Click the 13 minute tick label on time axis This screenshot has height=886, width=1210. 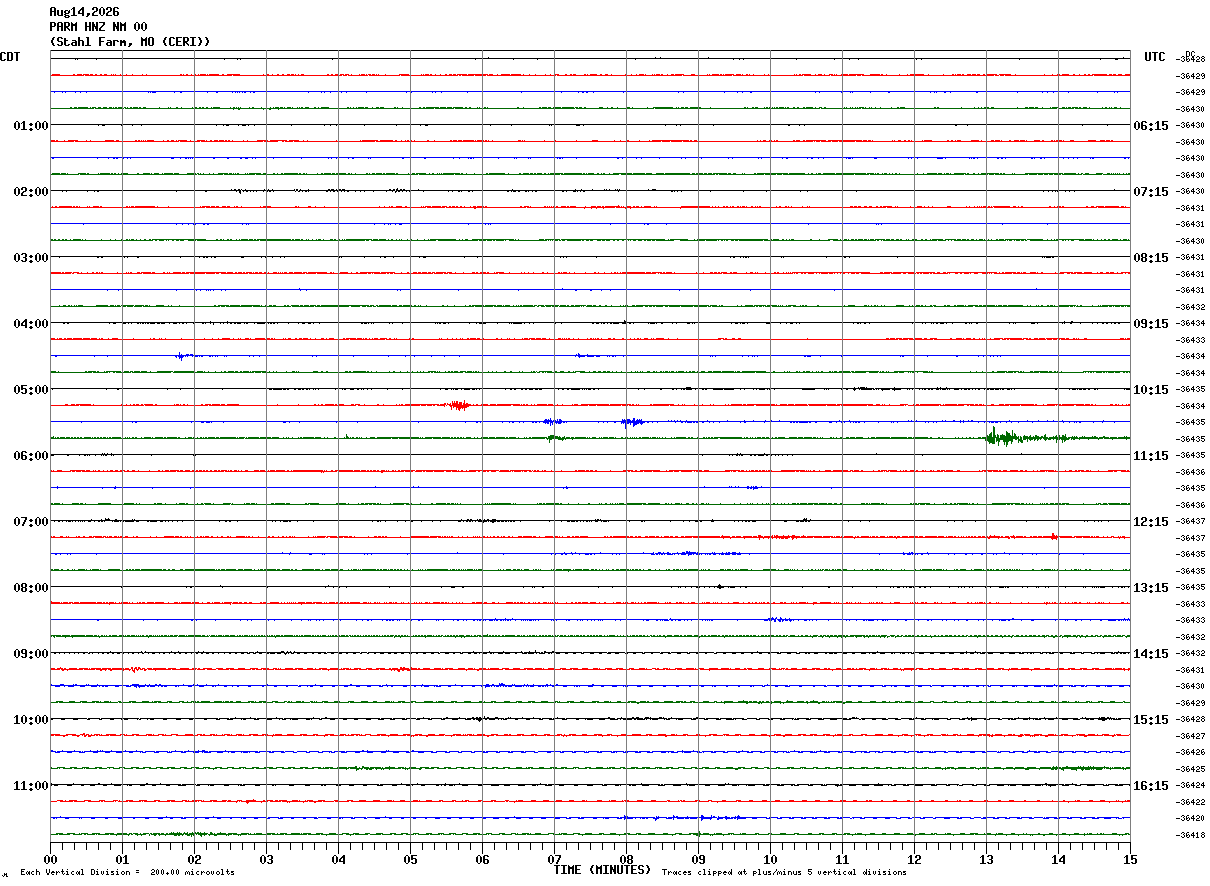(986, 859)
